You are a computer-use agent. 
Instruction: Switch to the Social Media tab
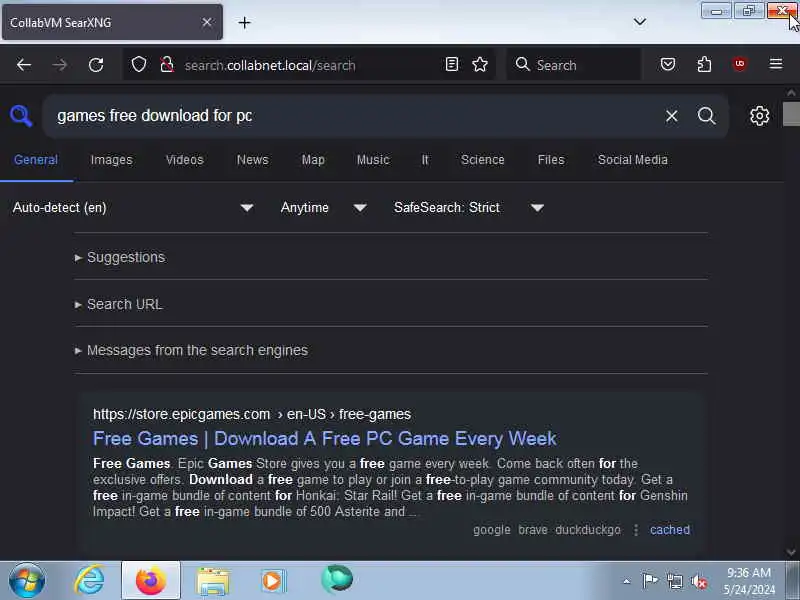click(633, 160)
